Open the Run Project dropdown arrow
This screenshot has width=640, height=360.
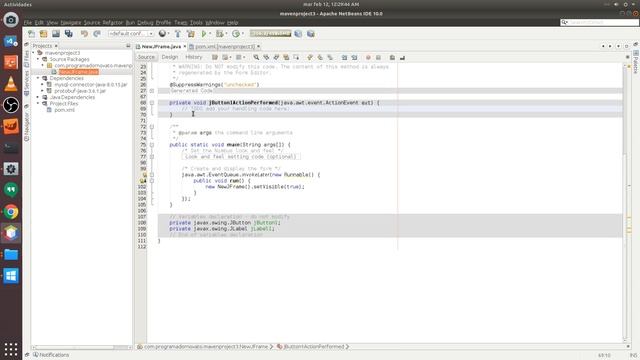pyautogui.click(x=210, y=34)
